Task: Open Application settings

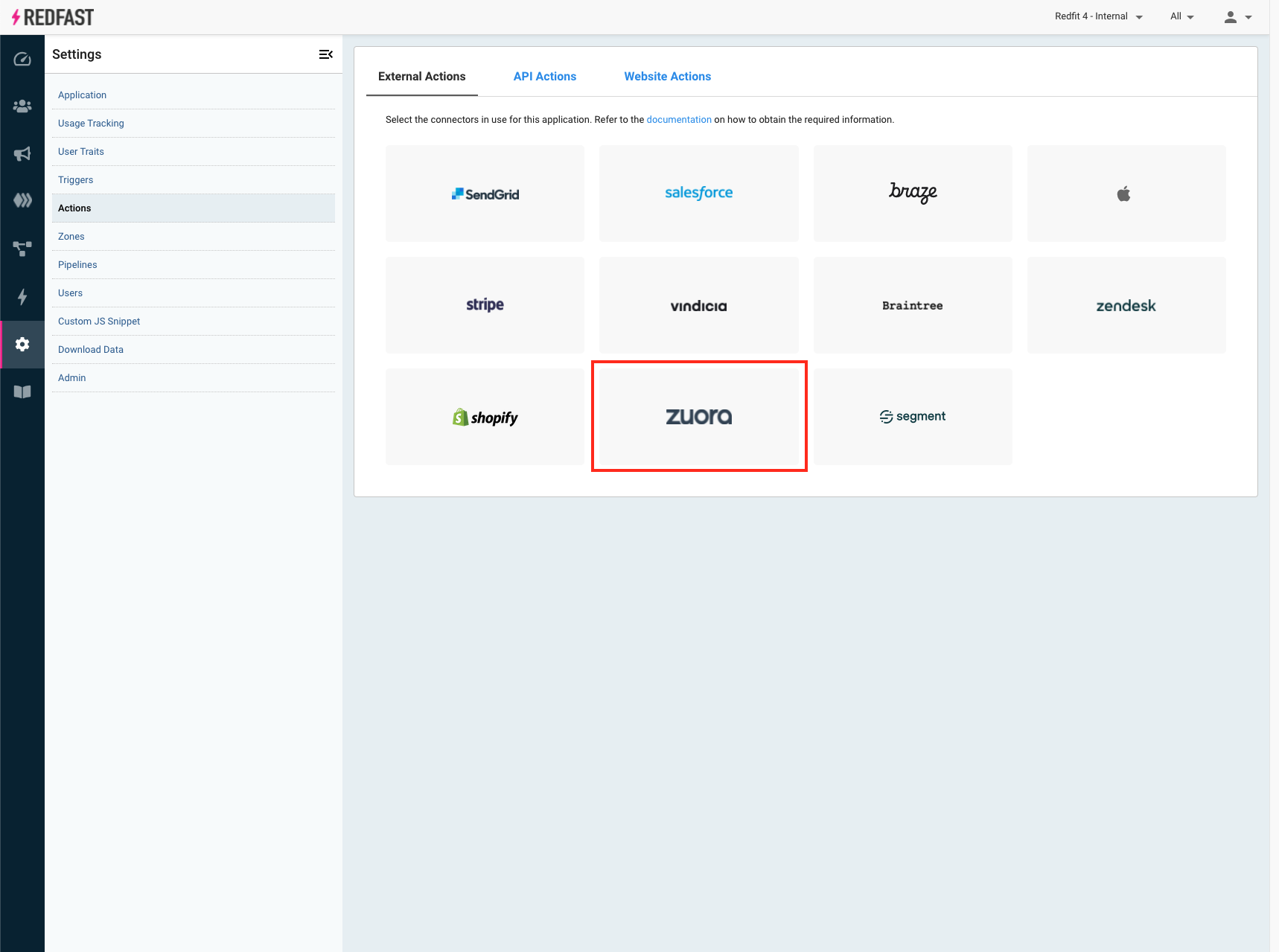Action: 194,95
